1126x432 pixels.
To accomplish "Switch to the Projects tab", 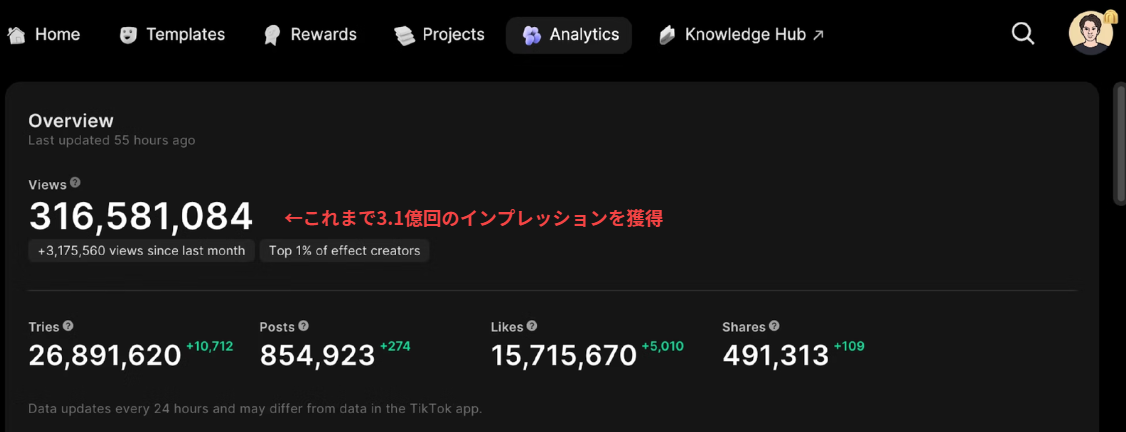I will 439,34.
